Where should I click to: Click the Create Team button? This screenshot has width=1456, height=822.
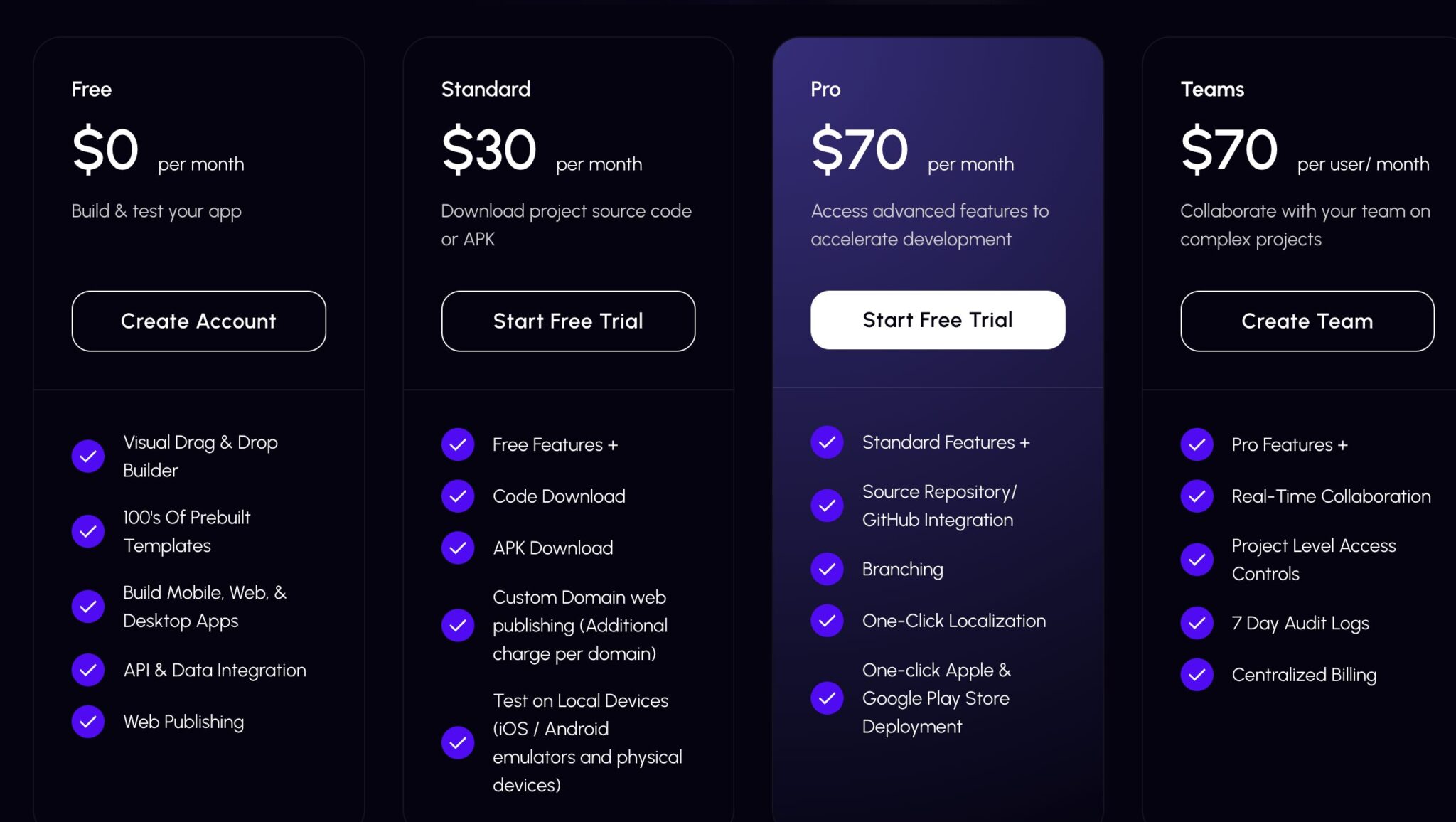[1307, 321]
